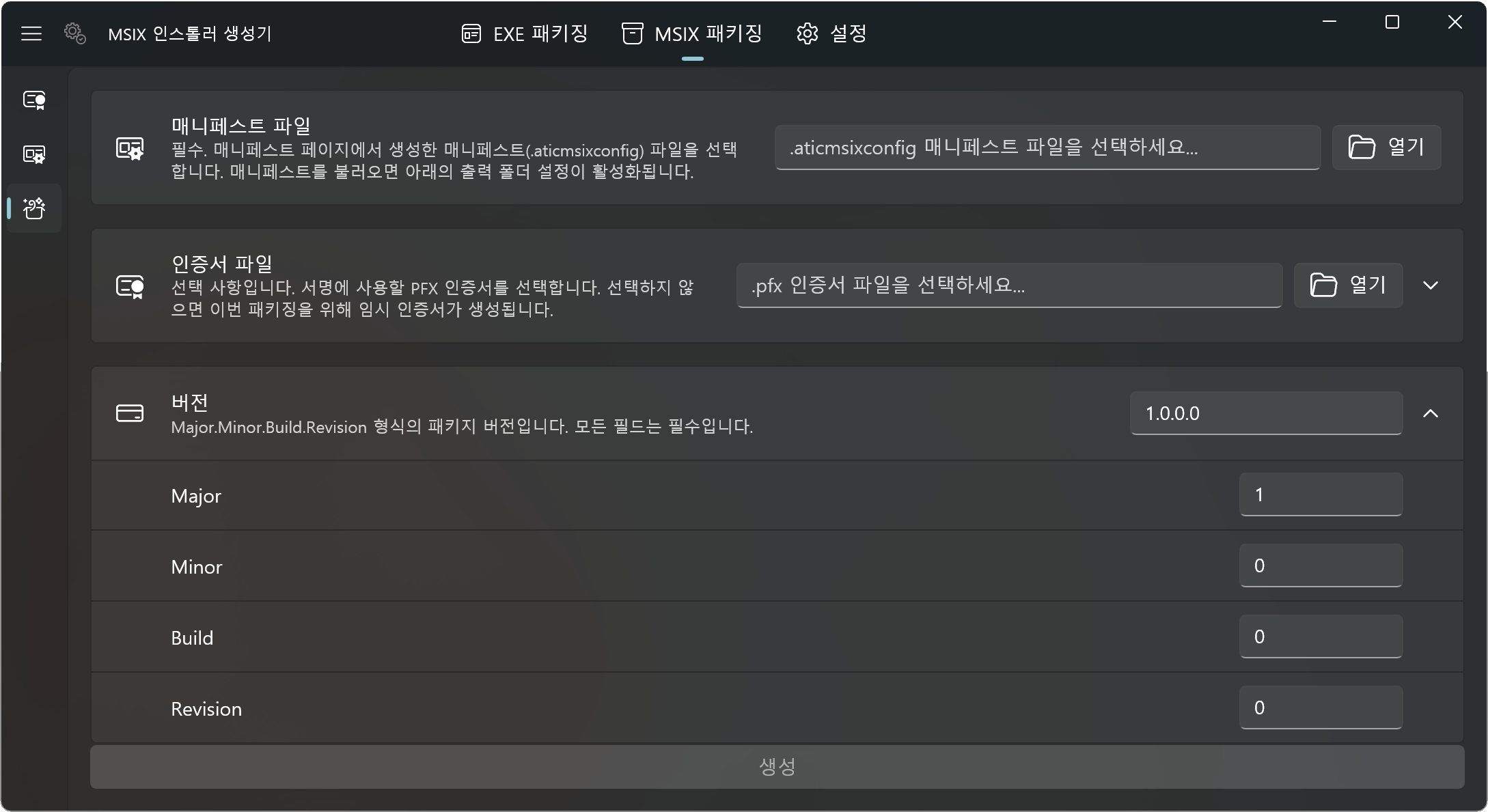Focus the .aticmsixconfig manifest path field
This screenshot has height=812, width=1488.
coord(1047,148)
